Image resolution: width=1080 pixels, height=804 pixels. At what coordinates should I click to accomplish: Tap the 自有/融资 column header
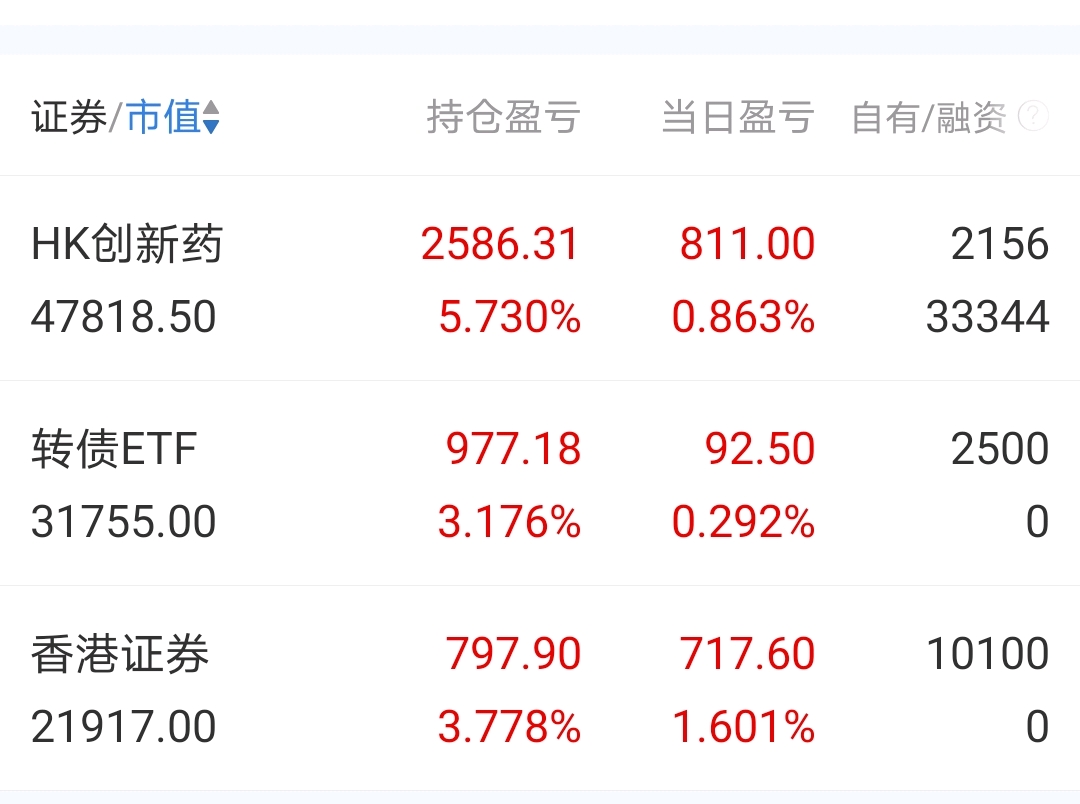pos(929,117)
